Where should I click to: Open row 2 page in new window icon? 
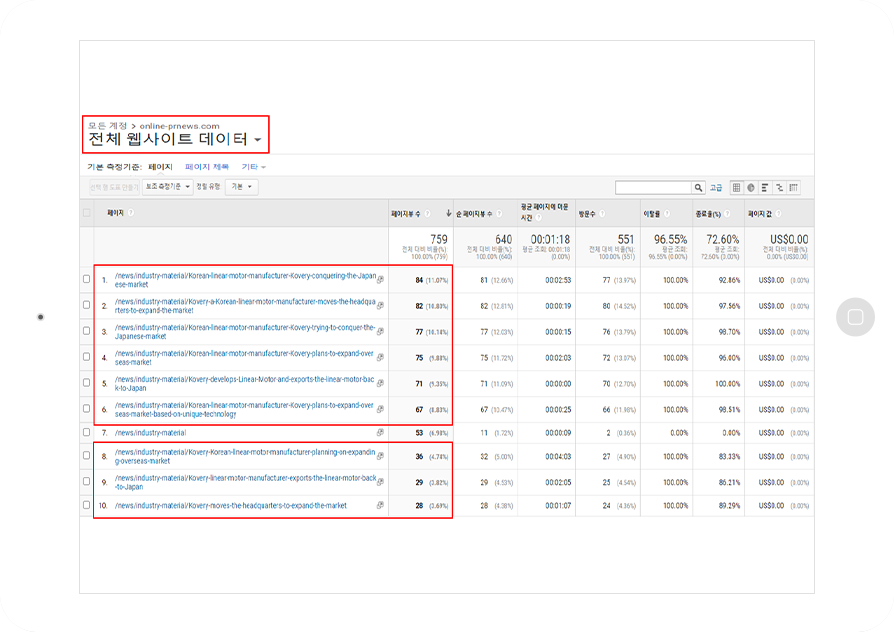(380, 306)
